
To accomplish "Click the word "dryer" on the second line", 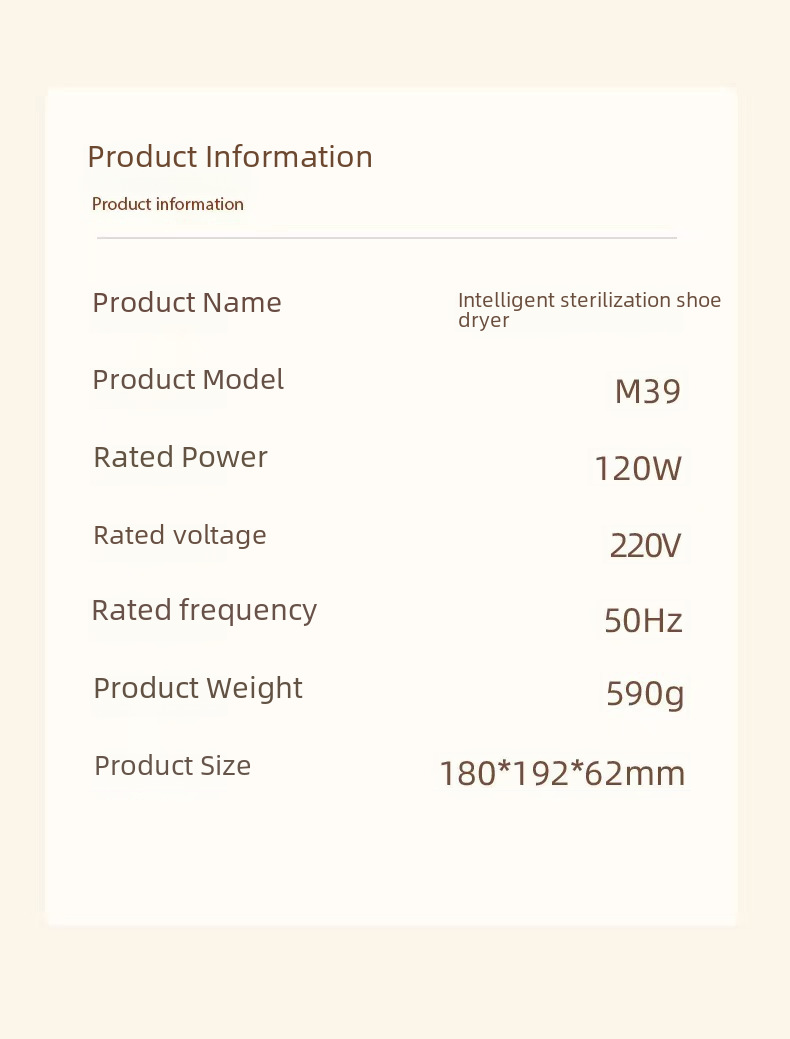I will pyautogui.click(x=484, y=321).
